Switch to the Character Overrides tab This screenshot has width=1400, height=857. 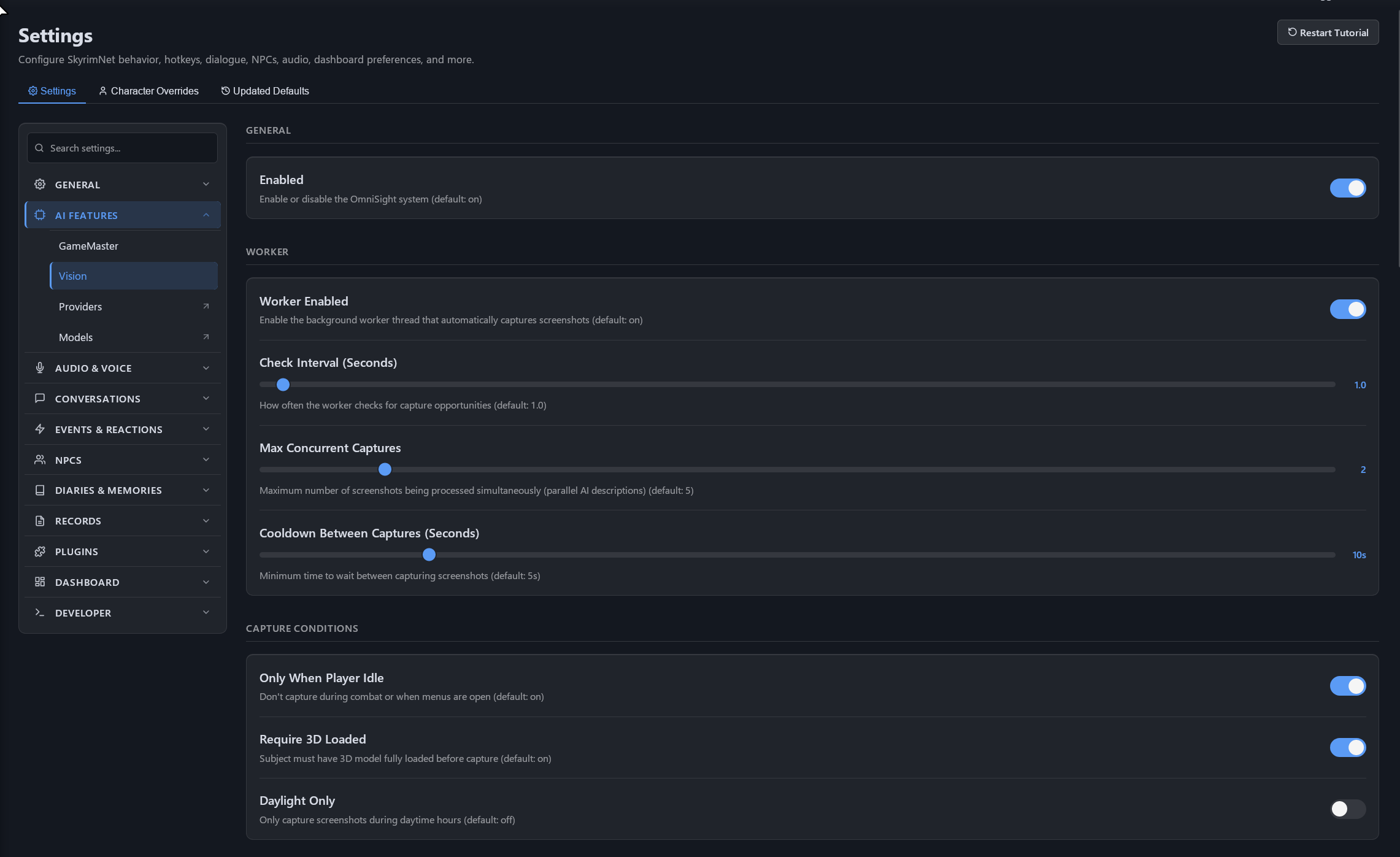(148, 91)
